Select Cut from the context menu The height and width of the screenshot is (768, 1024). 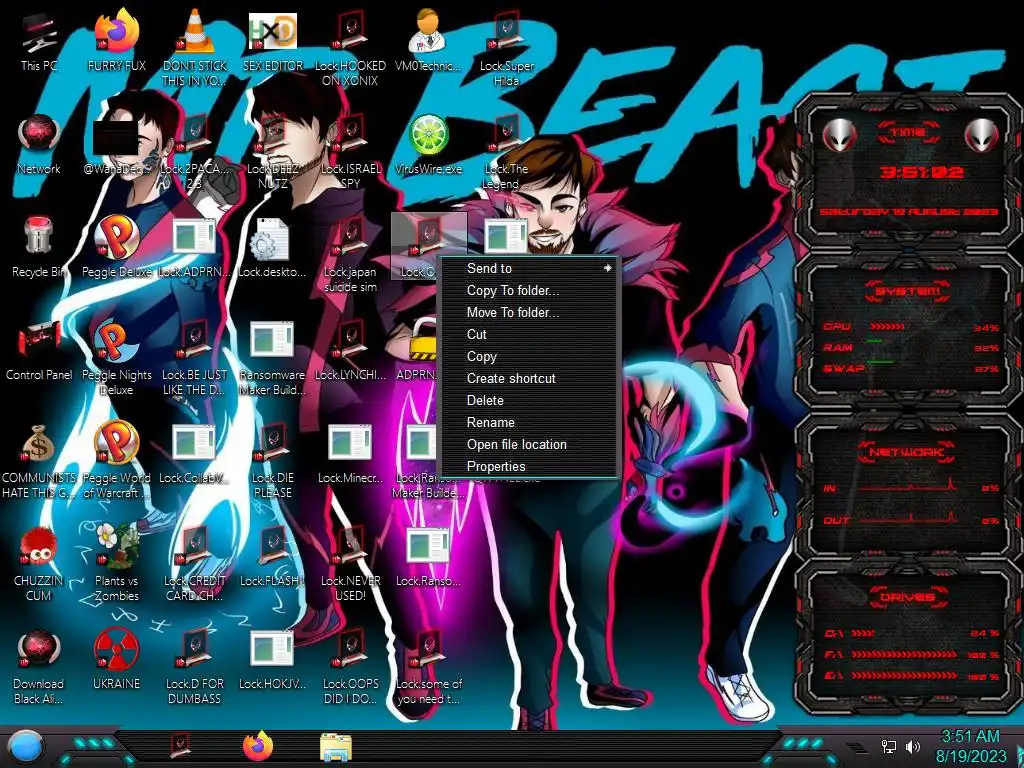click(530, 334)
